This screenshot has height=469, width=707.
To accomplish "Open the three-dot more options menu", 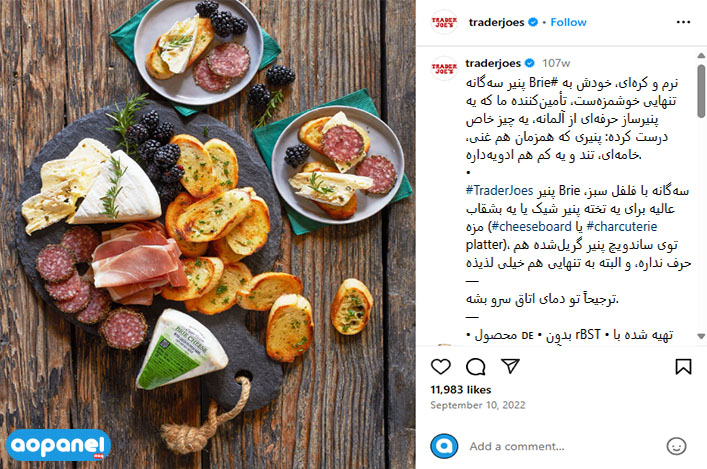I will click(683, 22).
